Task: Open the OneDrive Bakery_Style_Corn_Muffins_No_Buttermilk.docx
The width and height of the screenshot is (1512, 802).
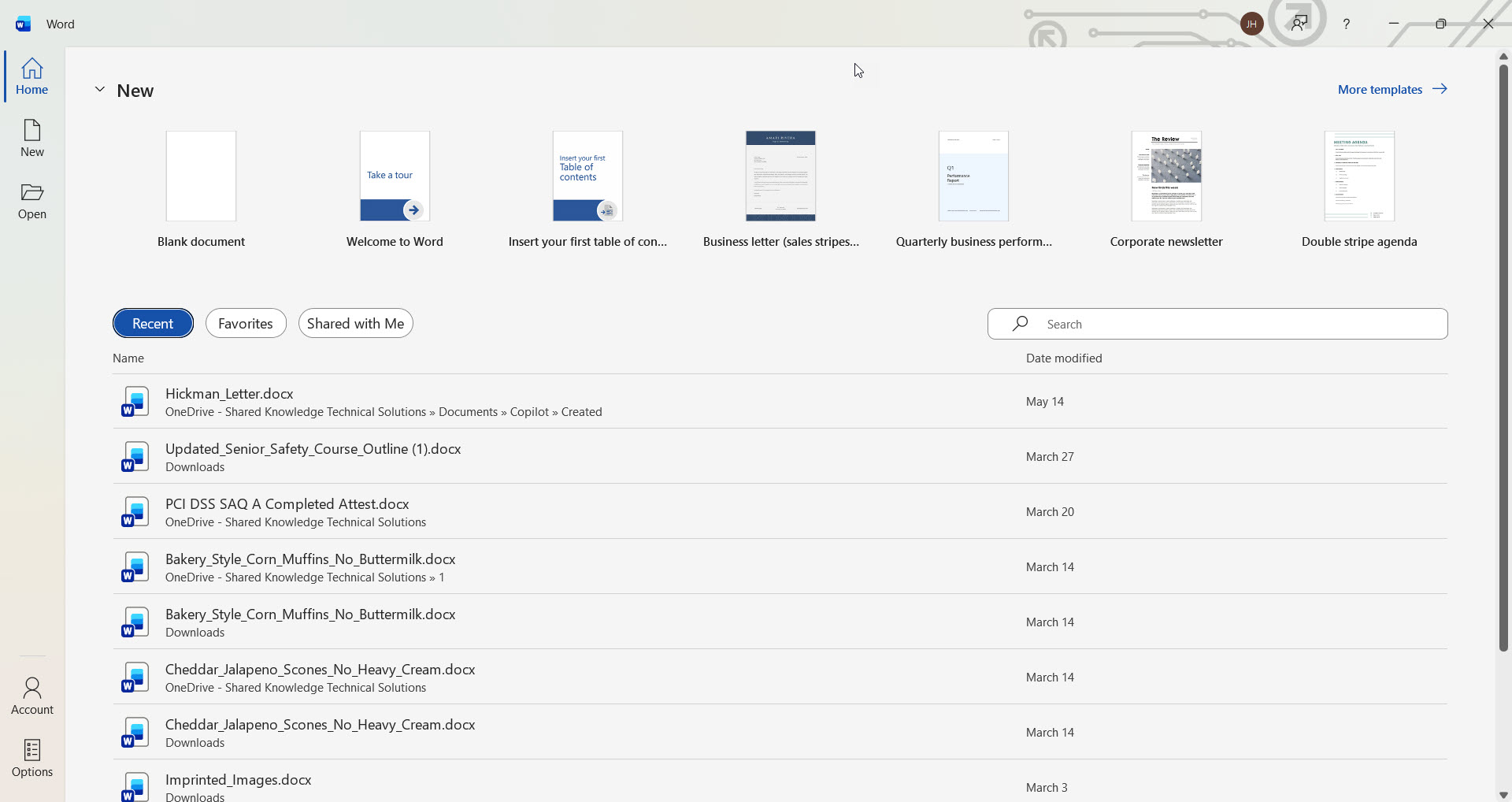Action: 780,567
